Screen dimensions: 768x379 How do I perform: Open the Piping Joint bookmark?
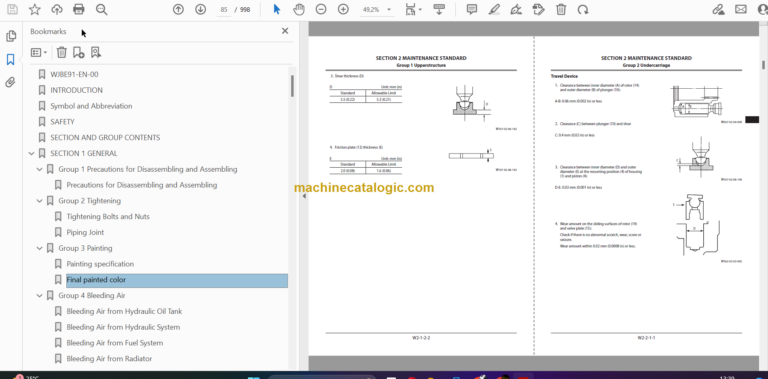(x=85, y=232)
